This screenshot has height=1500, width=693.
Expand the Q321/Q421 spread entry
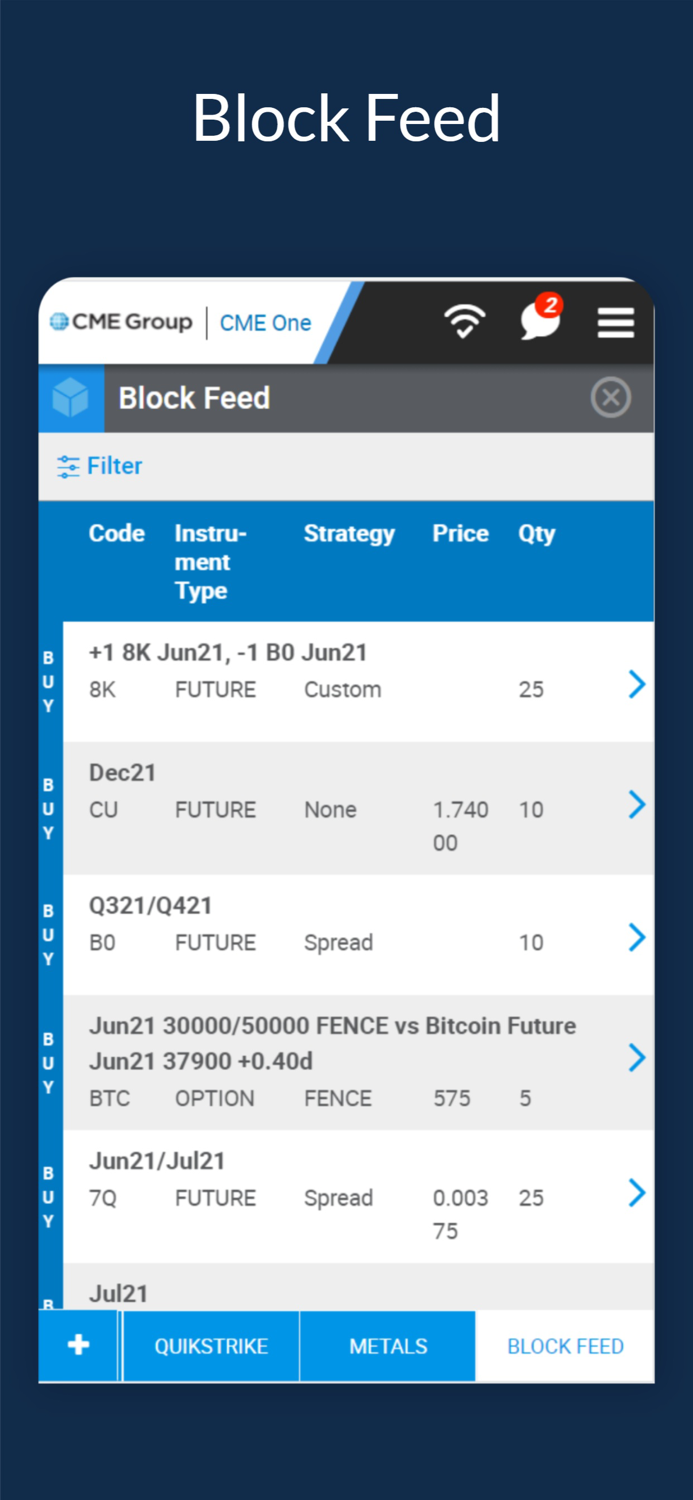tap(637, 937)
